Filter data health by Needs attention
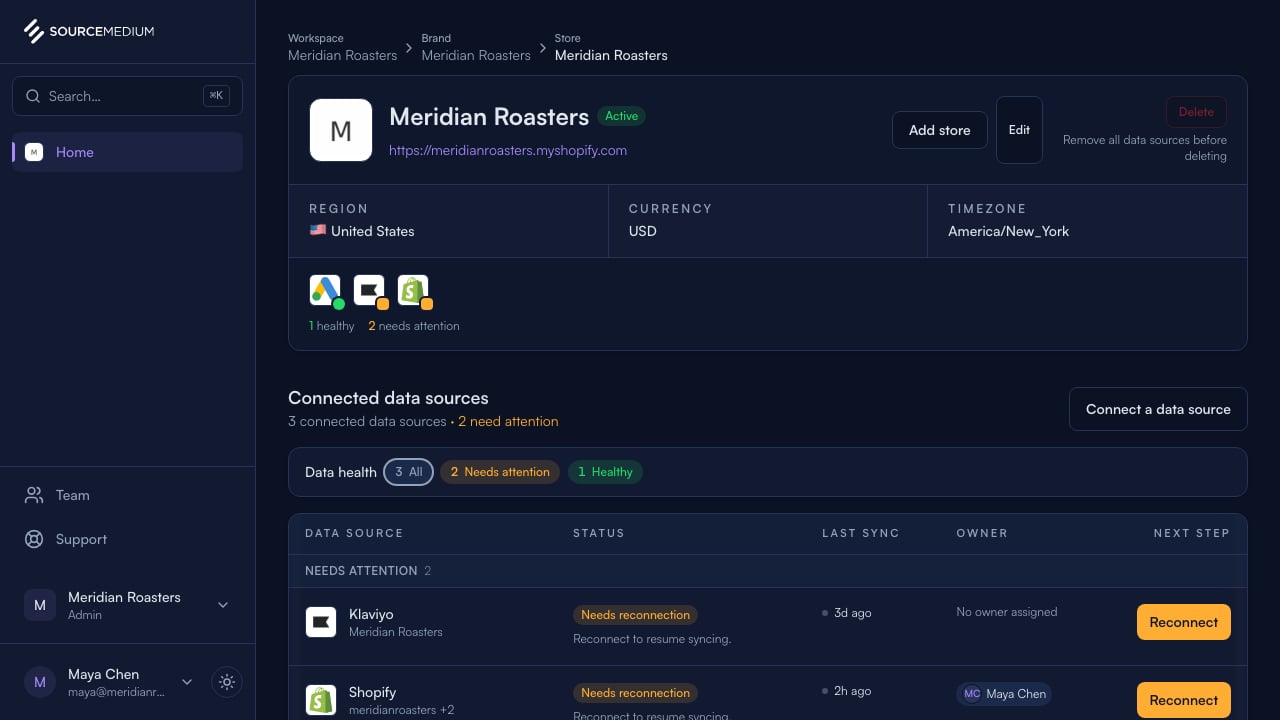 tap(500, 472)
